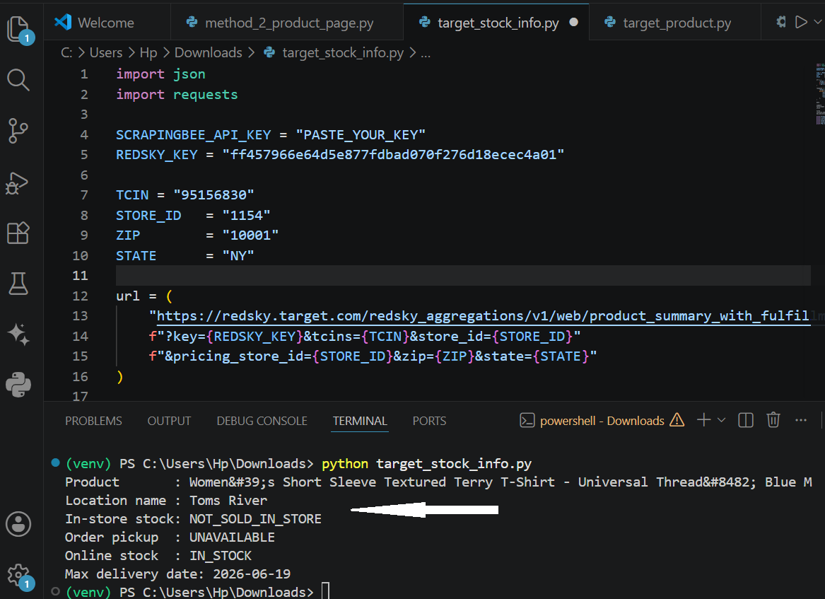
Task: Click line number 11 in the gutter
Action: point(80,275)
